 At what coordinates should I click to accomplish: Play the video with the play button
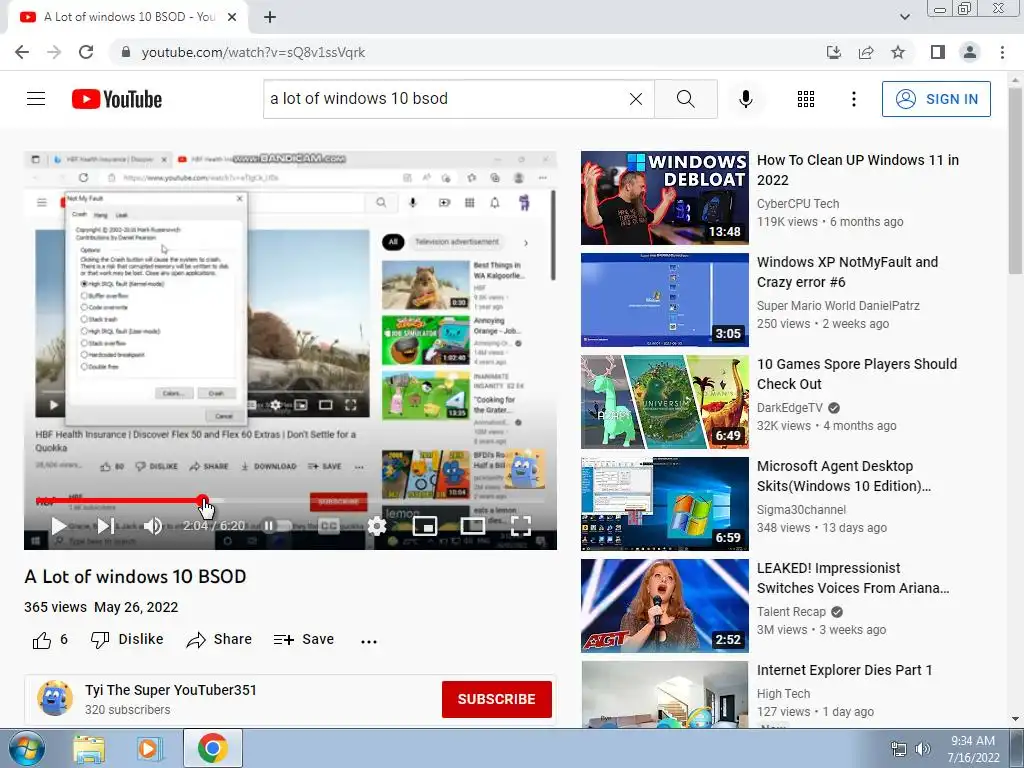(59, 526)
